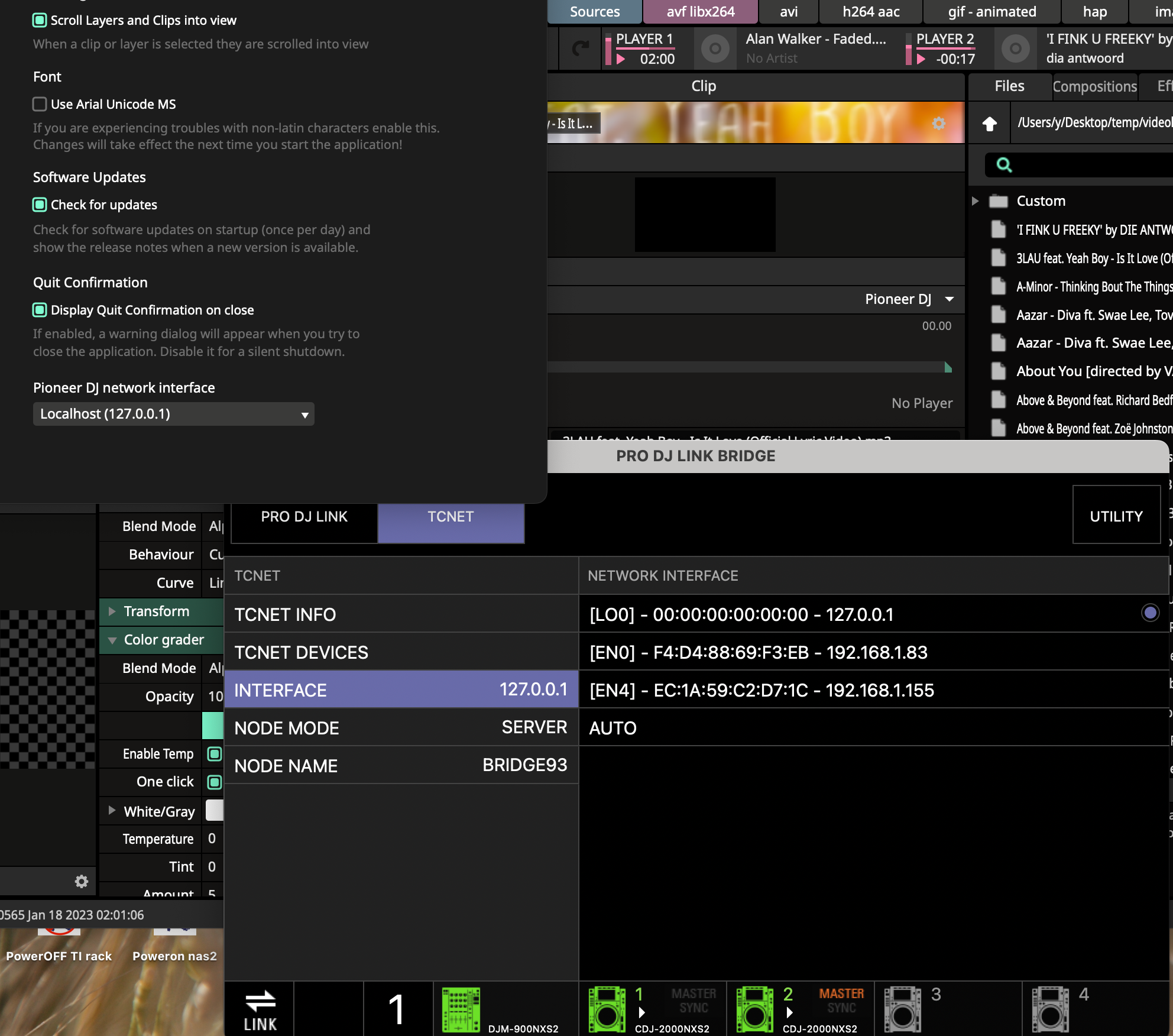Open Pioneer DJ network interface dropdown
The image size is (1173, 1036).
pyautogui.click(x=173, y=414)
